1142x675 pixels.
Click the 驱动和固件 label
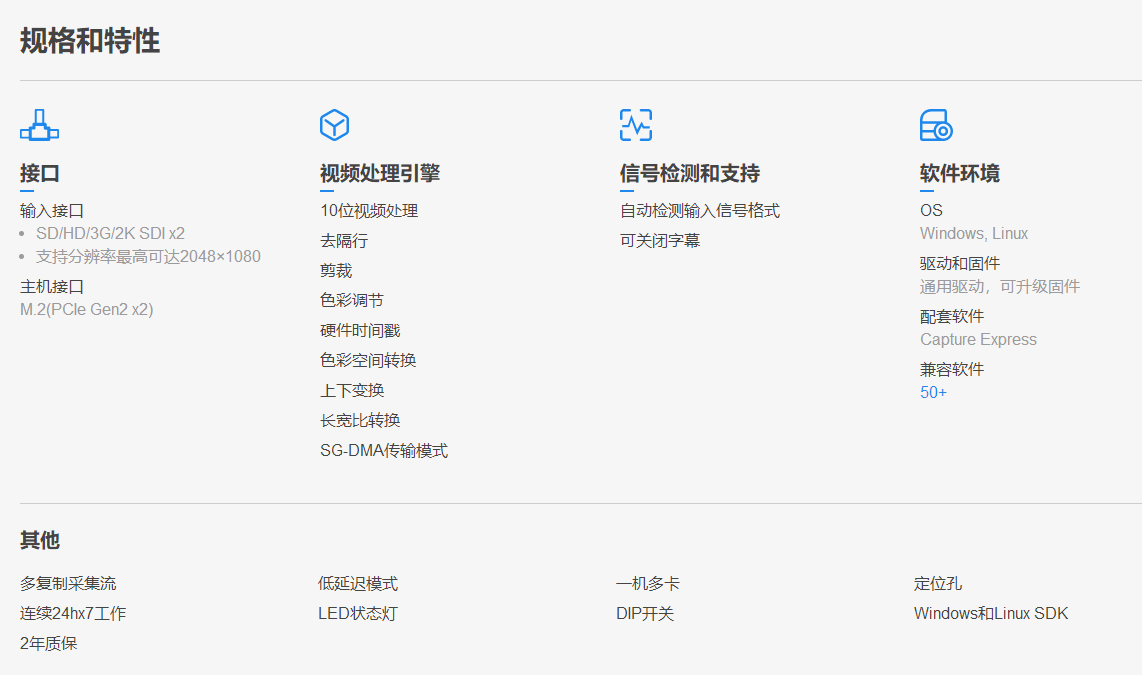tap(959, 263)
